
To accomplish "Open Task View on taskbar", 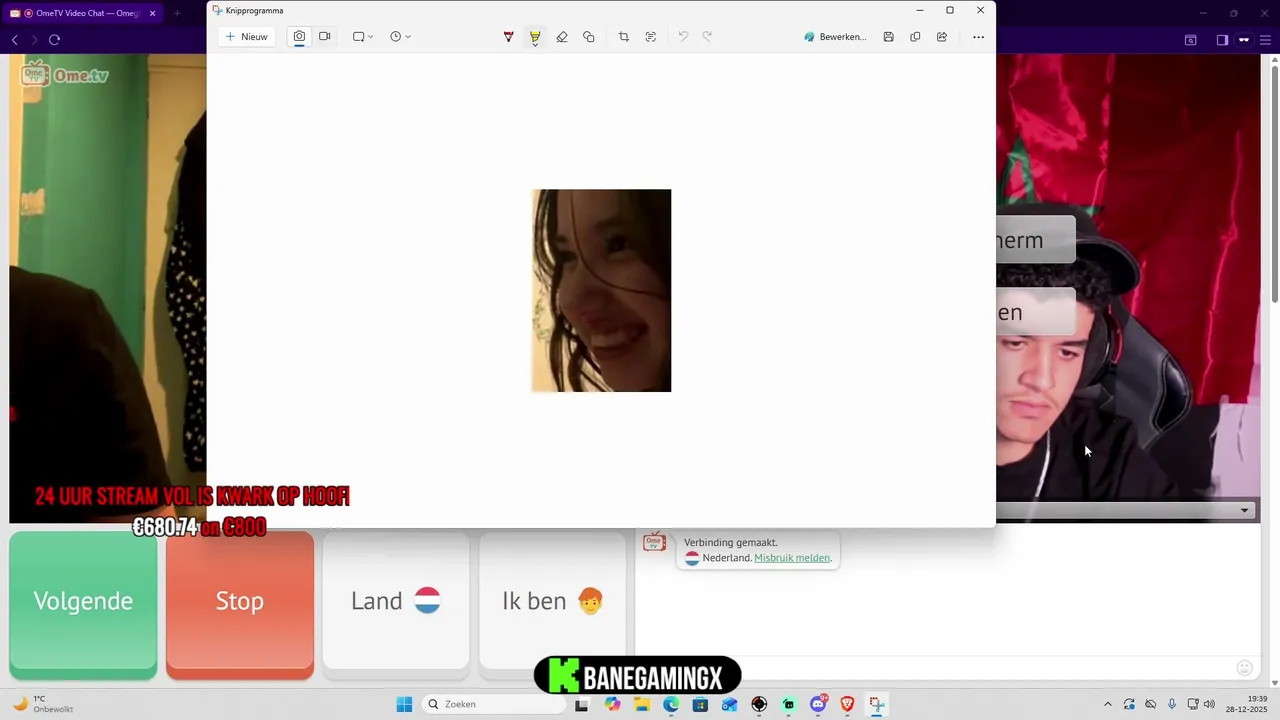I will 582,704.
